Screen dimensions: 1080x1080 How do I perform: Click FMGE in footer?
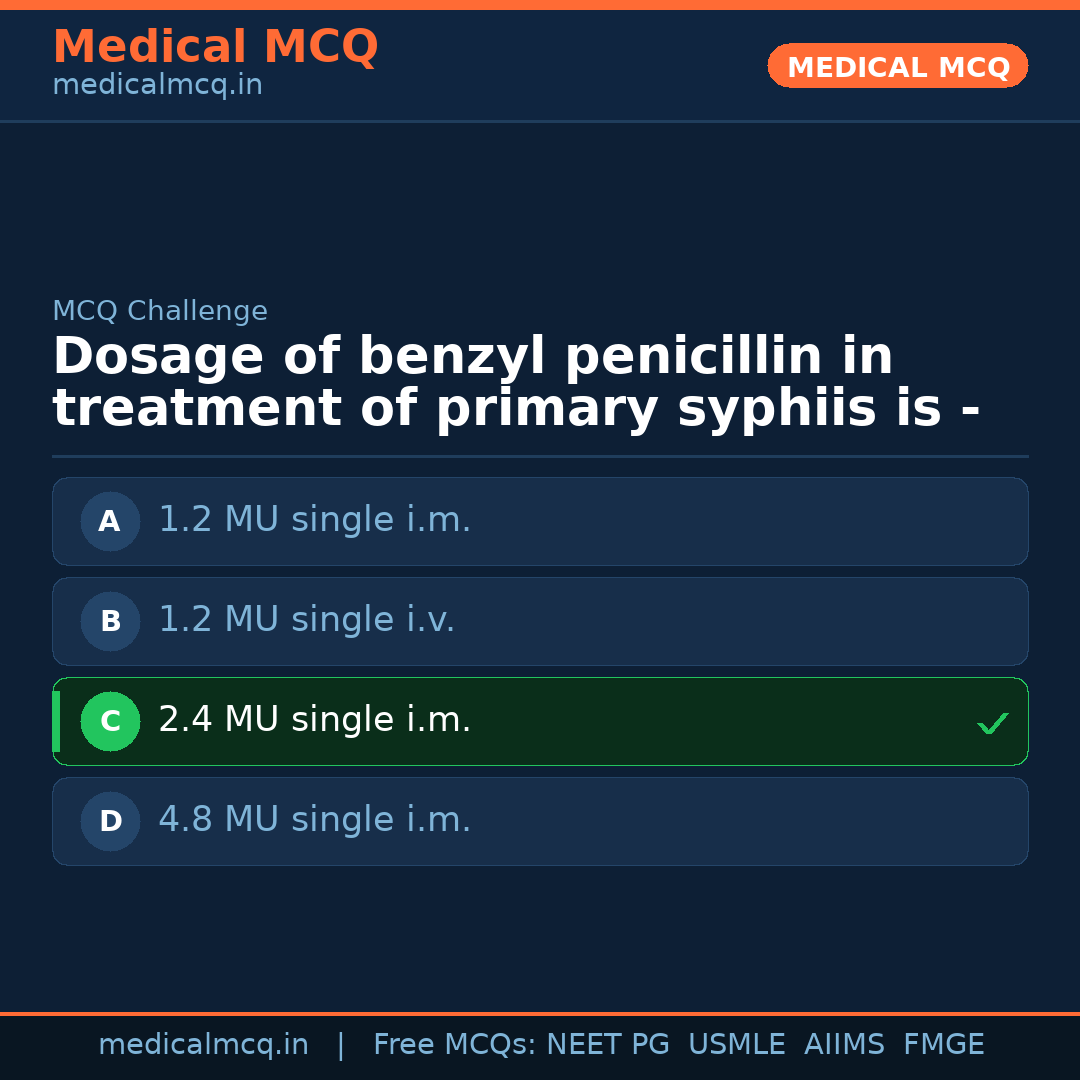pyautogui.click(x=943, y=1045)
